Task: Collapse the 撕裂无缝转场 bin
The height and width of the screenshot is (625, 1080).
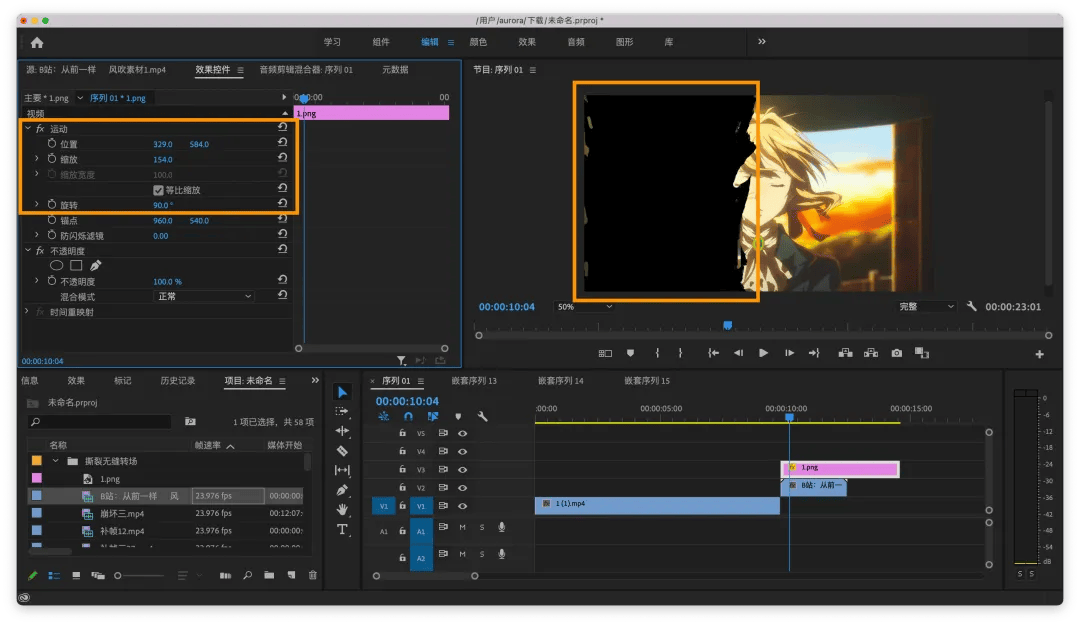Action: pos(56,460)
